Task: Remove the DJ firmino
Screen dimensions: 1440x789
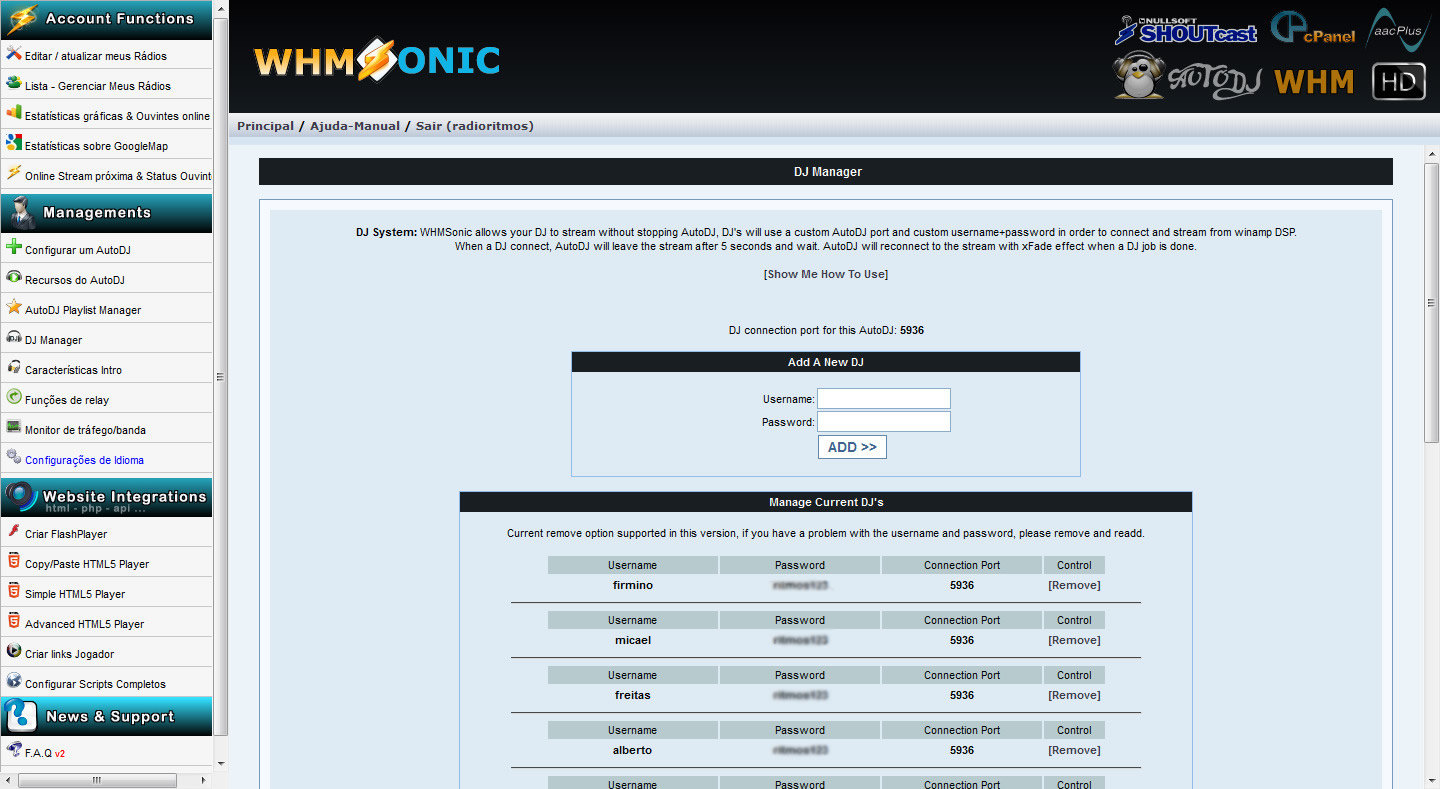Action: pos(1074,585)
